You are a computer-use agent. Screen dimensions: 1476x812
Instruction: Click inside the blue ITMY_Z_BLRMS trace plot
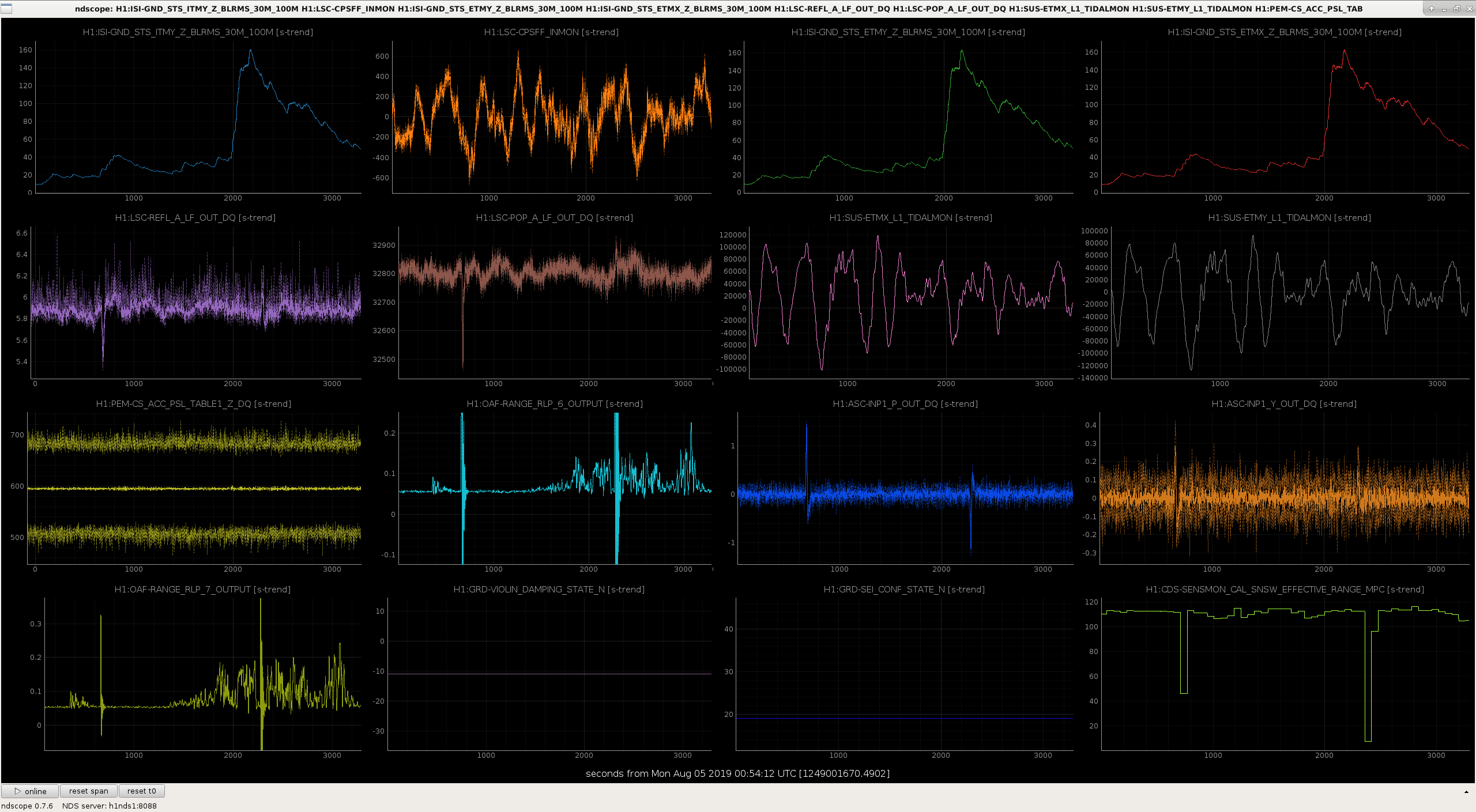198,117
